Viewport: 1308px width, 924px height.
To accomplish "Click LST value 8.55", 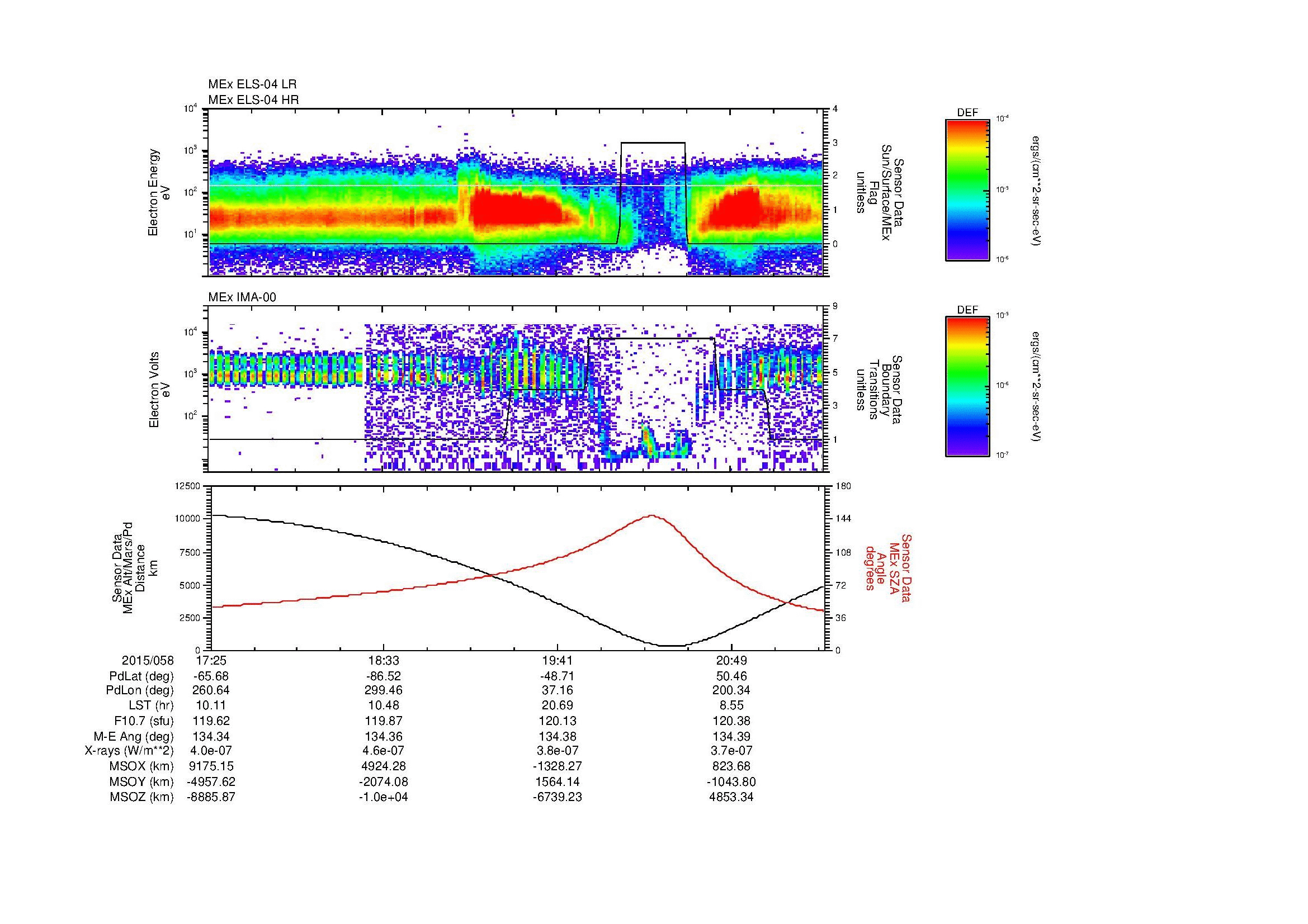I will (731, 706).
